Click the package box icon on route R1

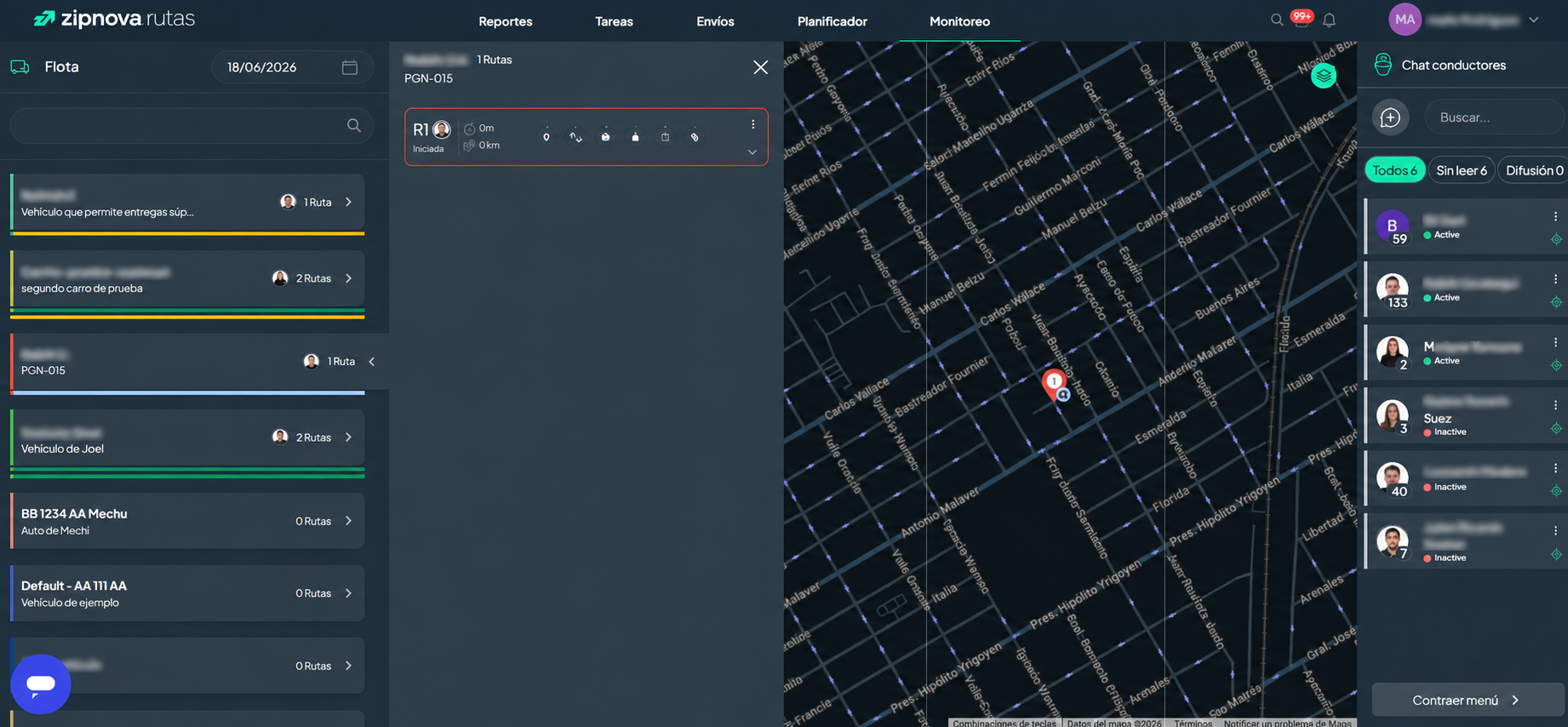click(605, 136)
